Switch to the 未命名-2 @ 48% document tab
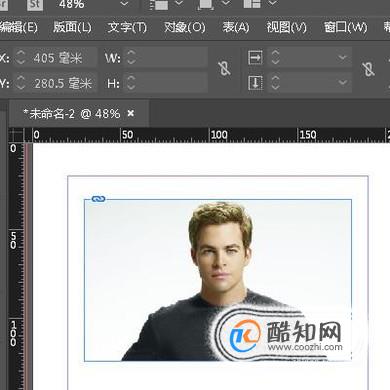The height and width of the screenshot is (390, 390). (71, 114)
